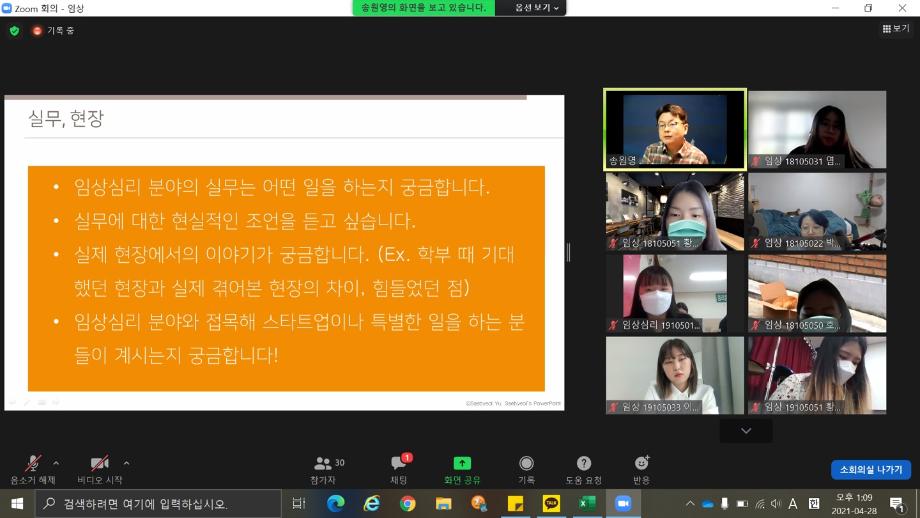Open the reactions menu

tap(641, 467)
